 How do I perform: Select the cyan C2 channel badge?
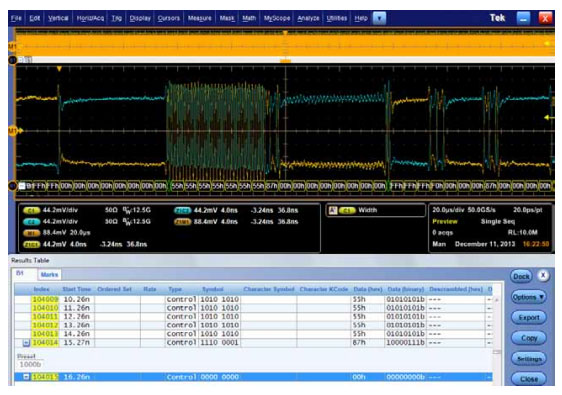[x=31, y=222]
